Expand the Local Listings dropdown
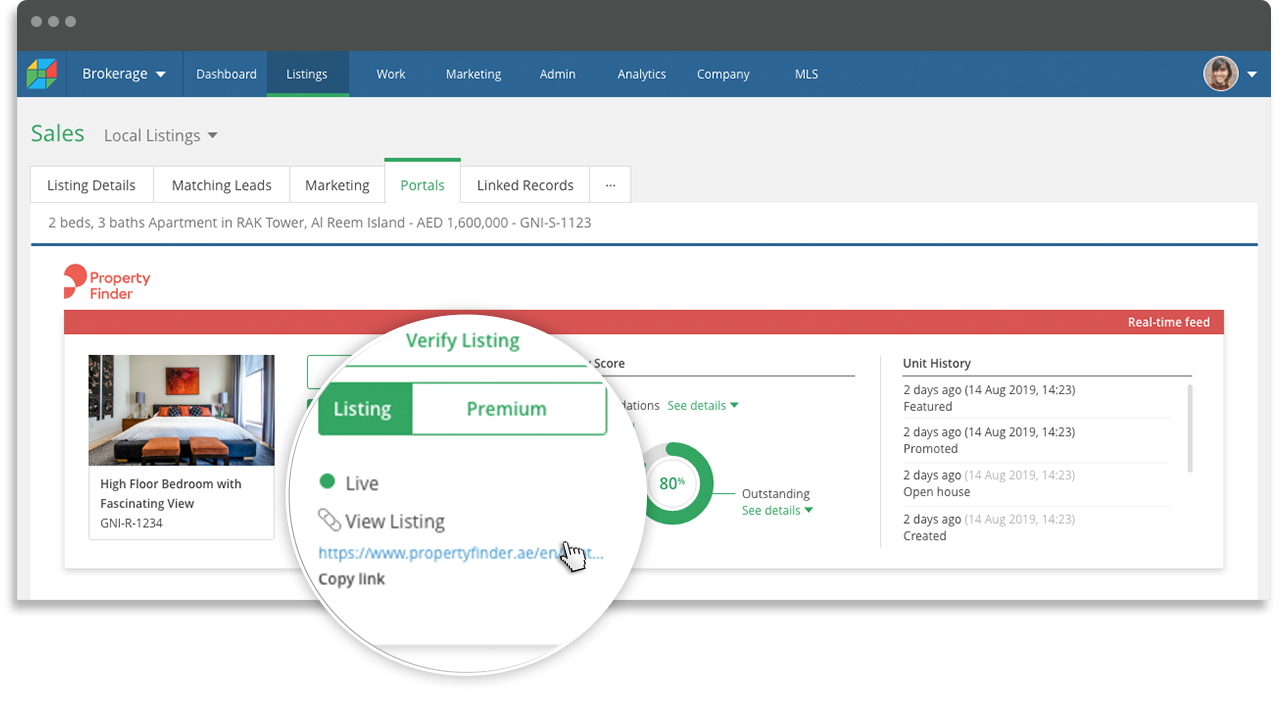 (161, 136)
